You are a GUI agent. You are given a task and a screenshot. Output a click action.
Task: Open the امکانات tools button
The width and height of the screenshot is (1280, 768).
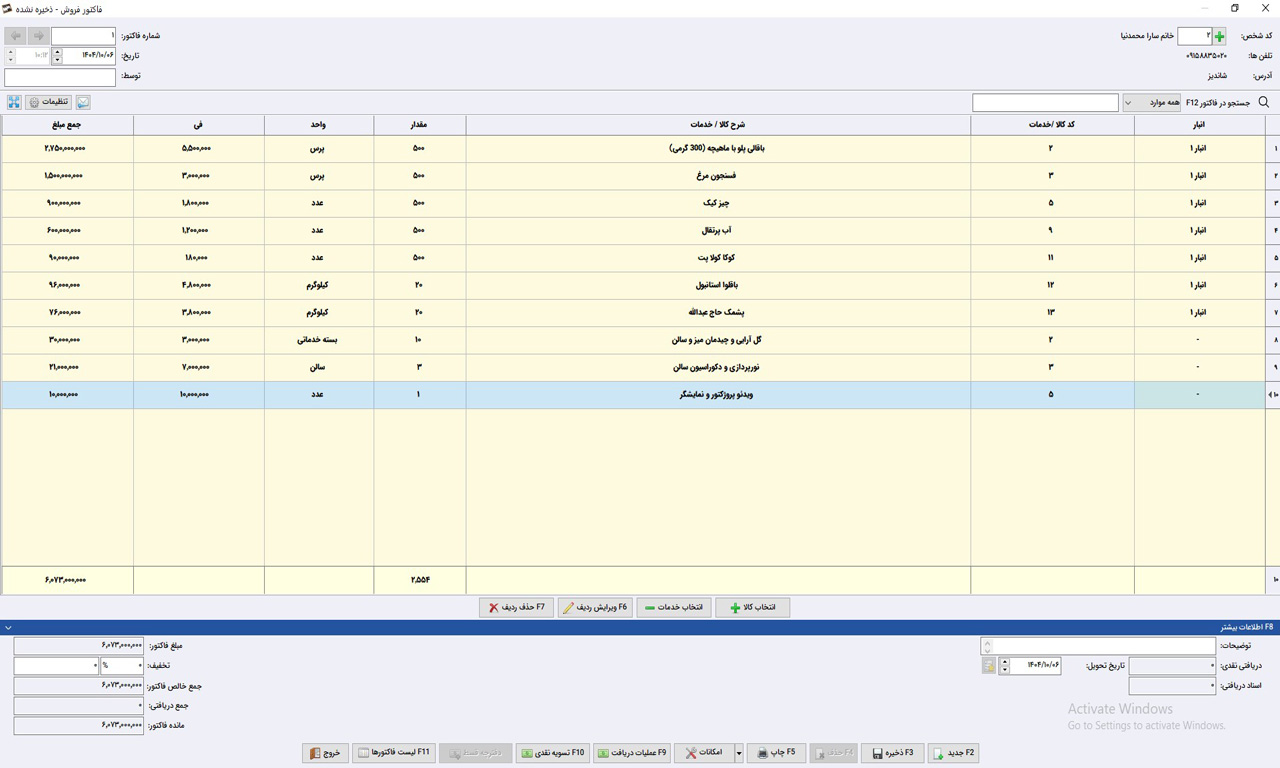coord(704,753)
